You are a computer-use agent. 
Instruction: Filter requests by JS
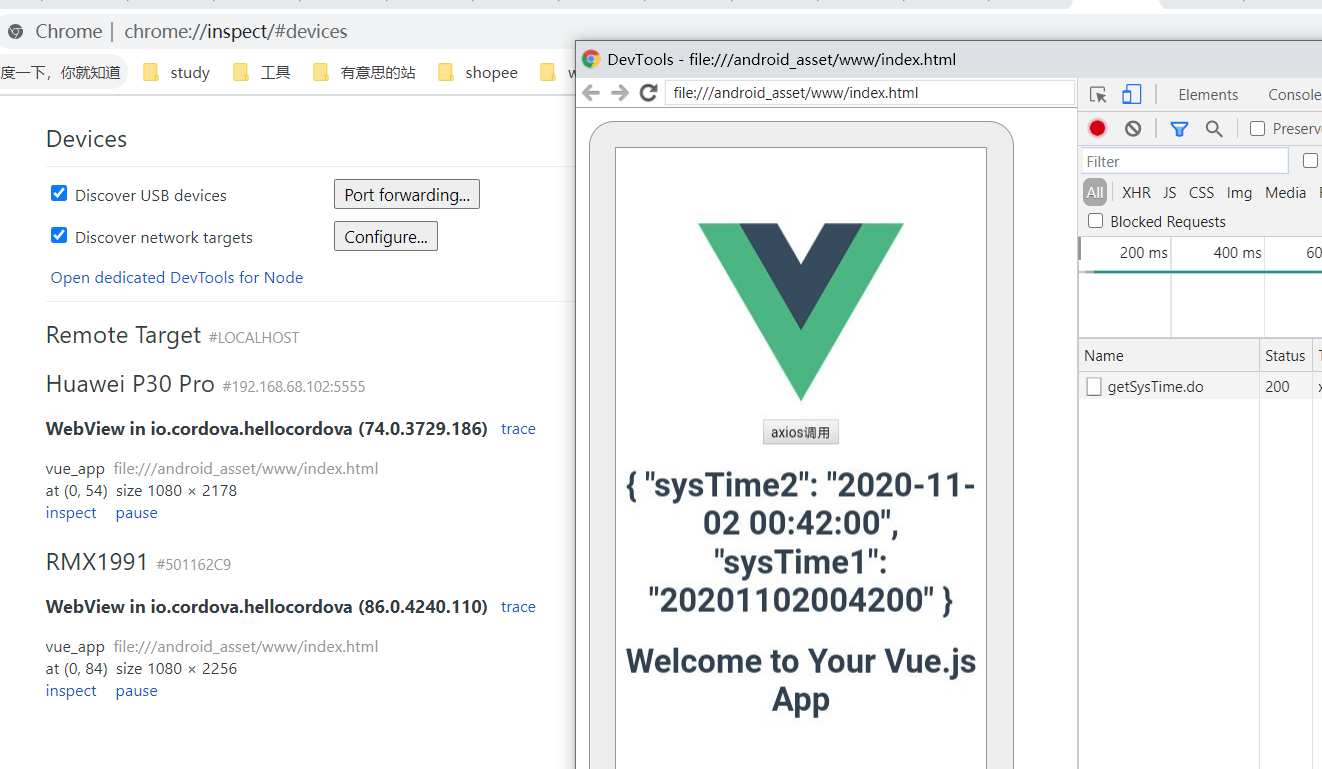(1169, 192)
